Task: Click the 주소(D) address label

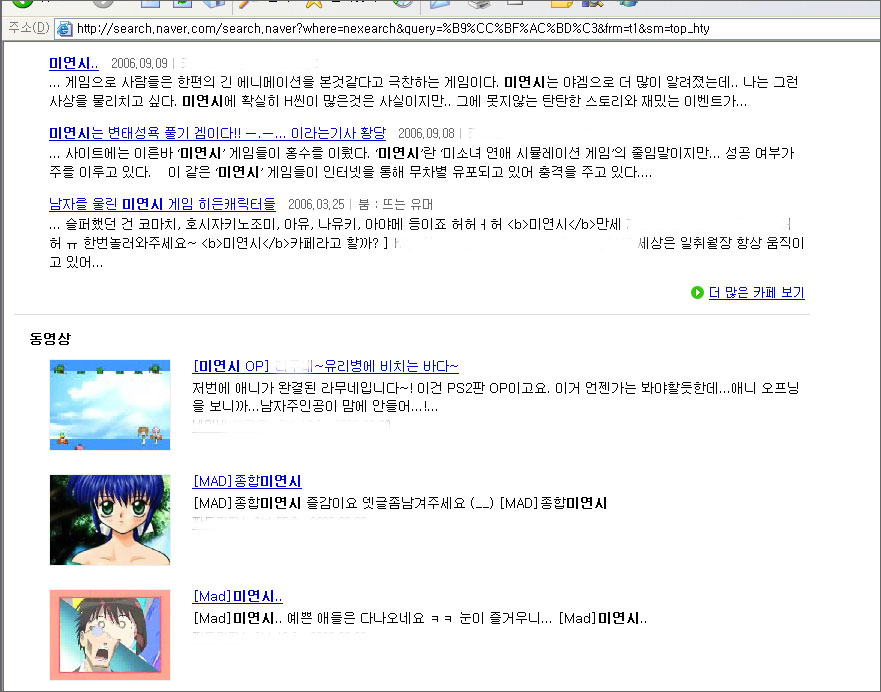Action: click(x=28, y=27)
